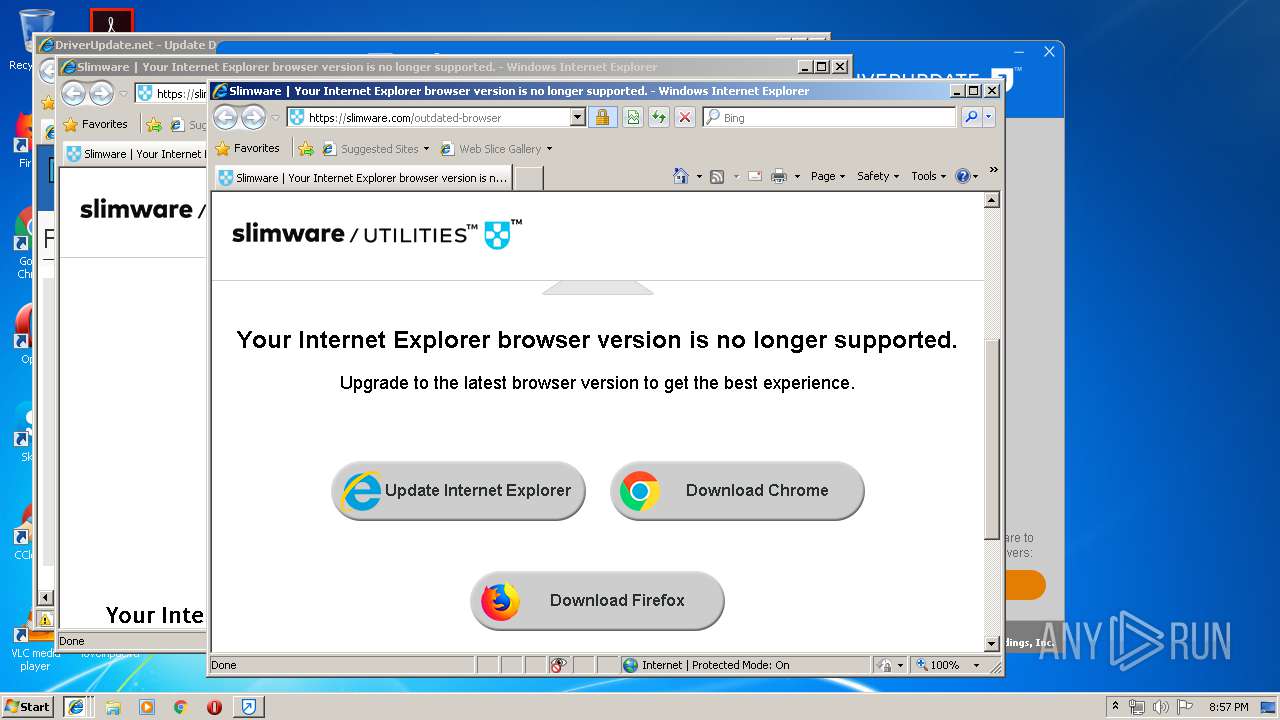Select the Slimware tab in front window

[363, 178]
